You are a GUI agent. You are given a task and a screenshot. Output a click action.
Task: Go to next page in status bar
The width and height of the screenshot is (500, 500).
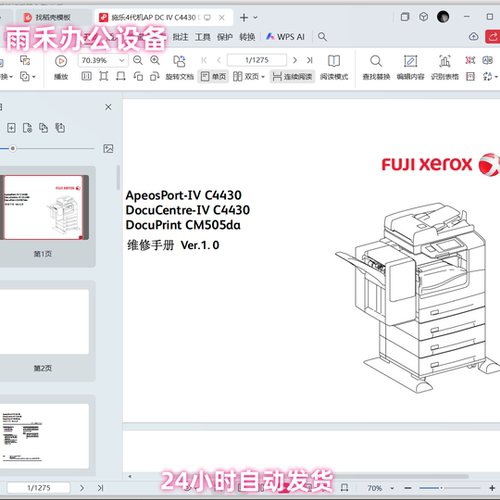[82, 488]
